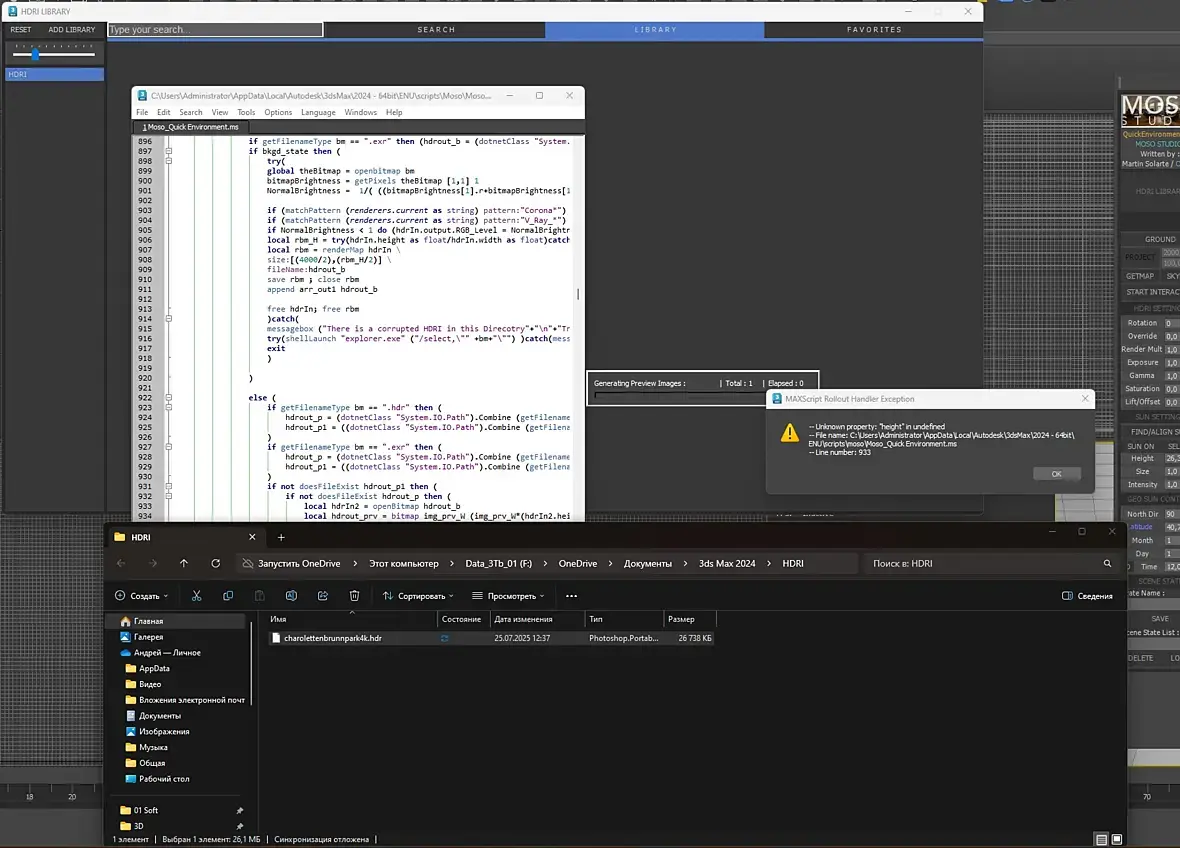The width and height of the screenshot is (1180, 848).
Task: Click the Cut scissors icon in Explorer toolbar
Action: coord(196,596)
